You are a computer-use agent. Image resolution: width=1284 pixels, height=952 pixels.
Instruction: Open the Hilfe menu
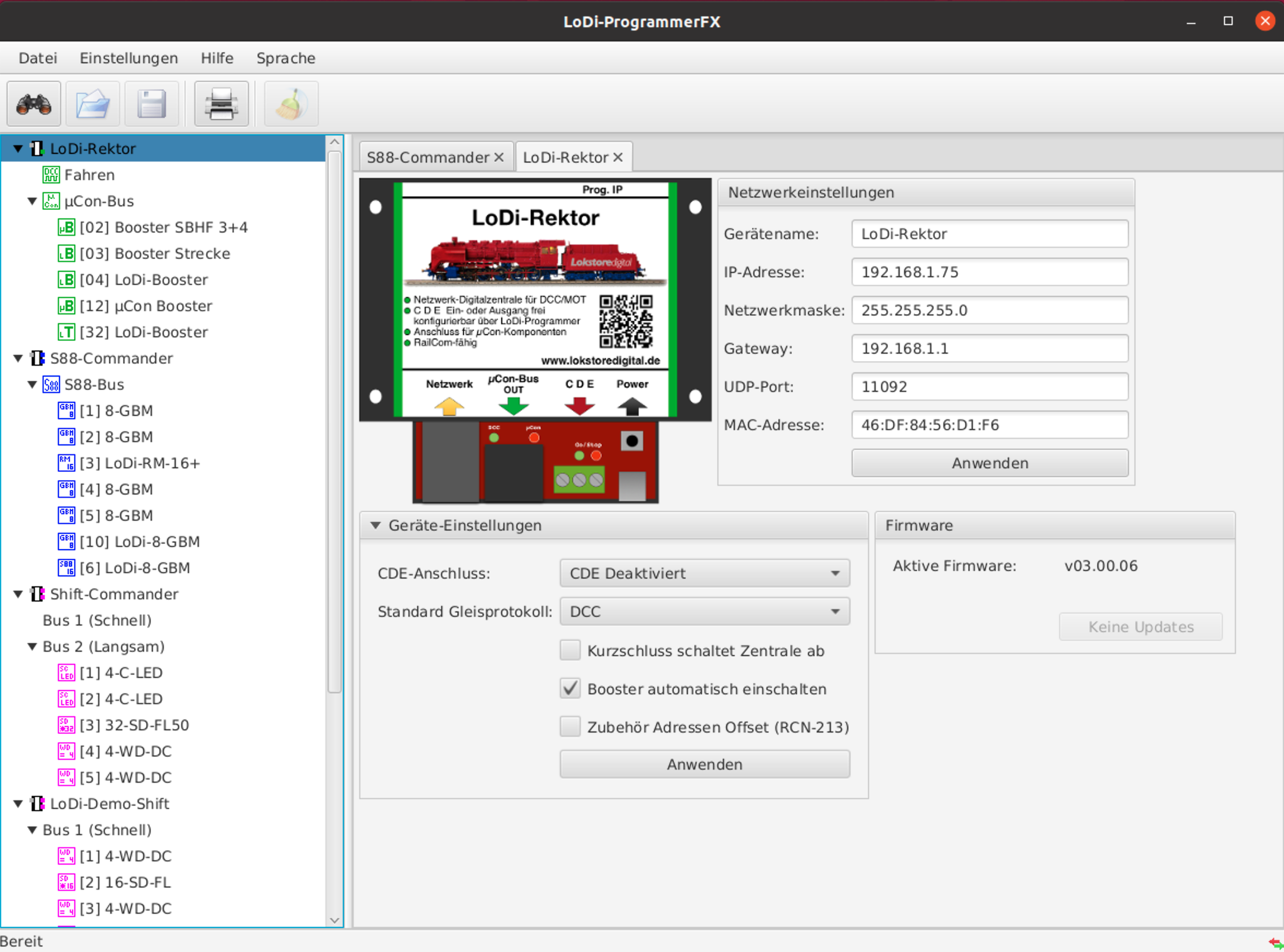tap(217, 58)
